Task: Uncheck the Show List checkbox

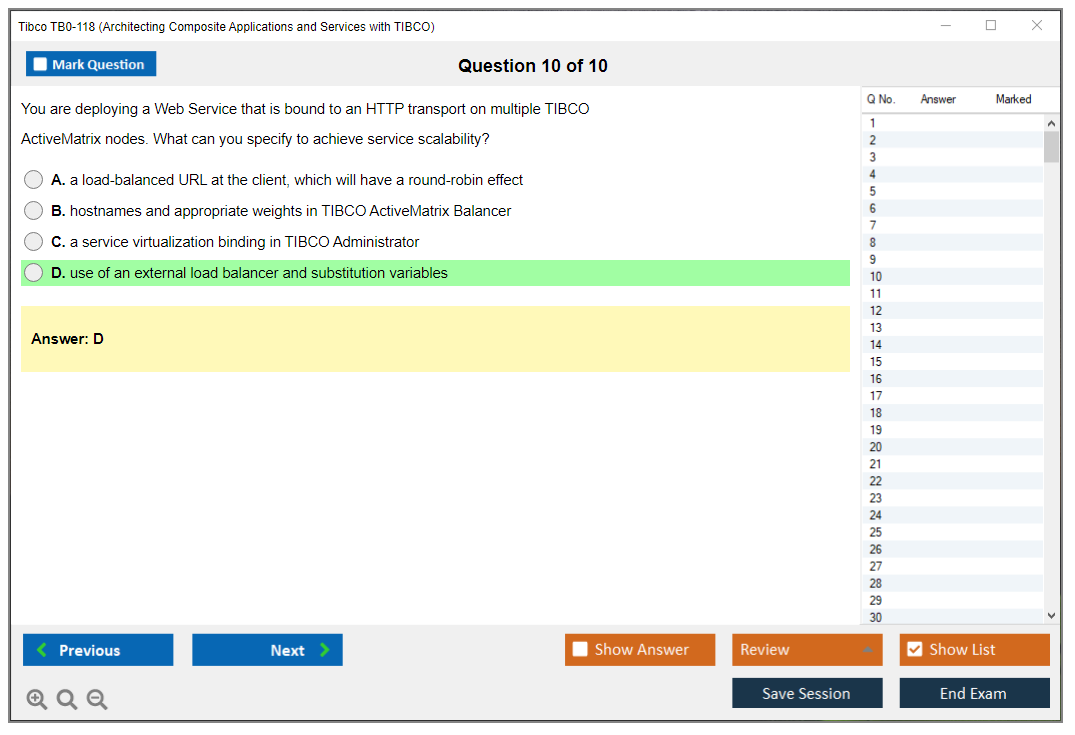Action: (x=915, y=650)
